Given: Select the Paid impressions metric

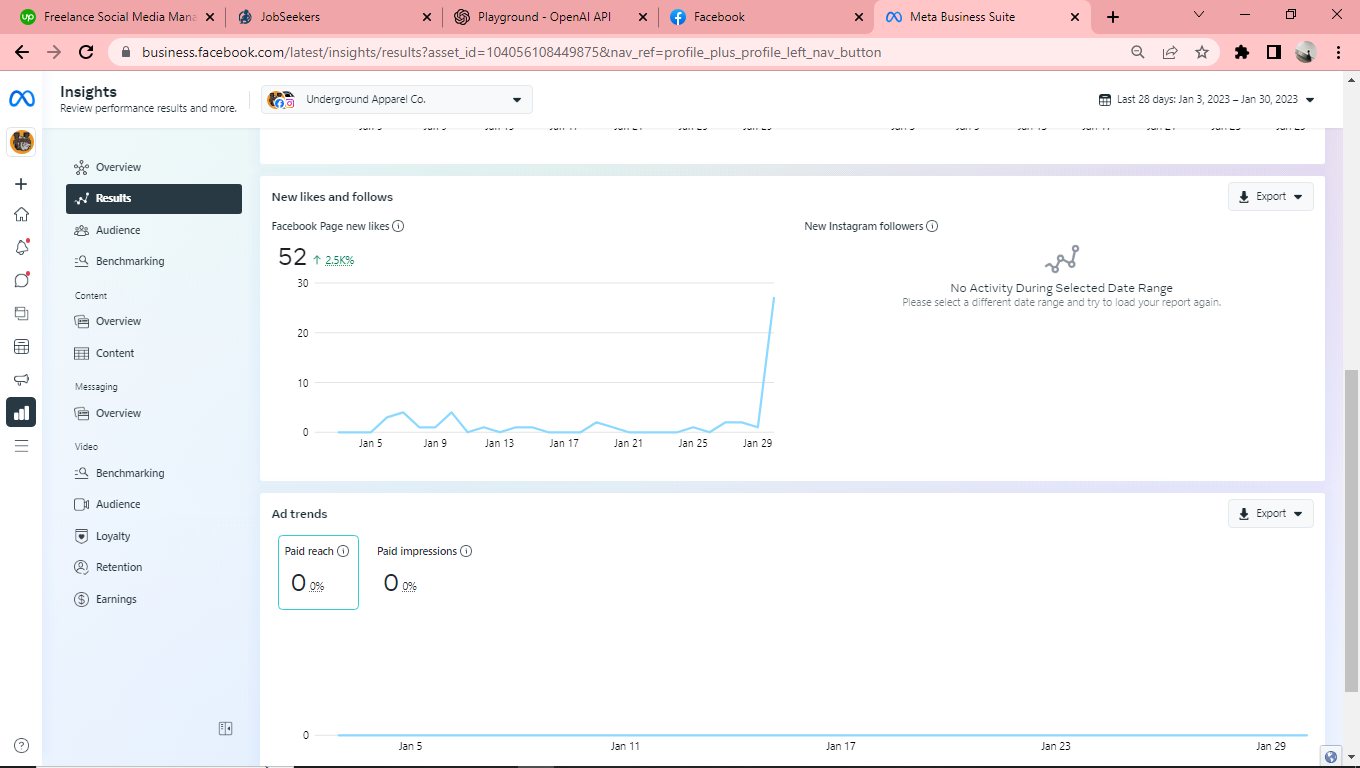Looking at the screenshot, I should point(424,572).
